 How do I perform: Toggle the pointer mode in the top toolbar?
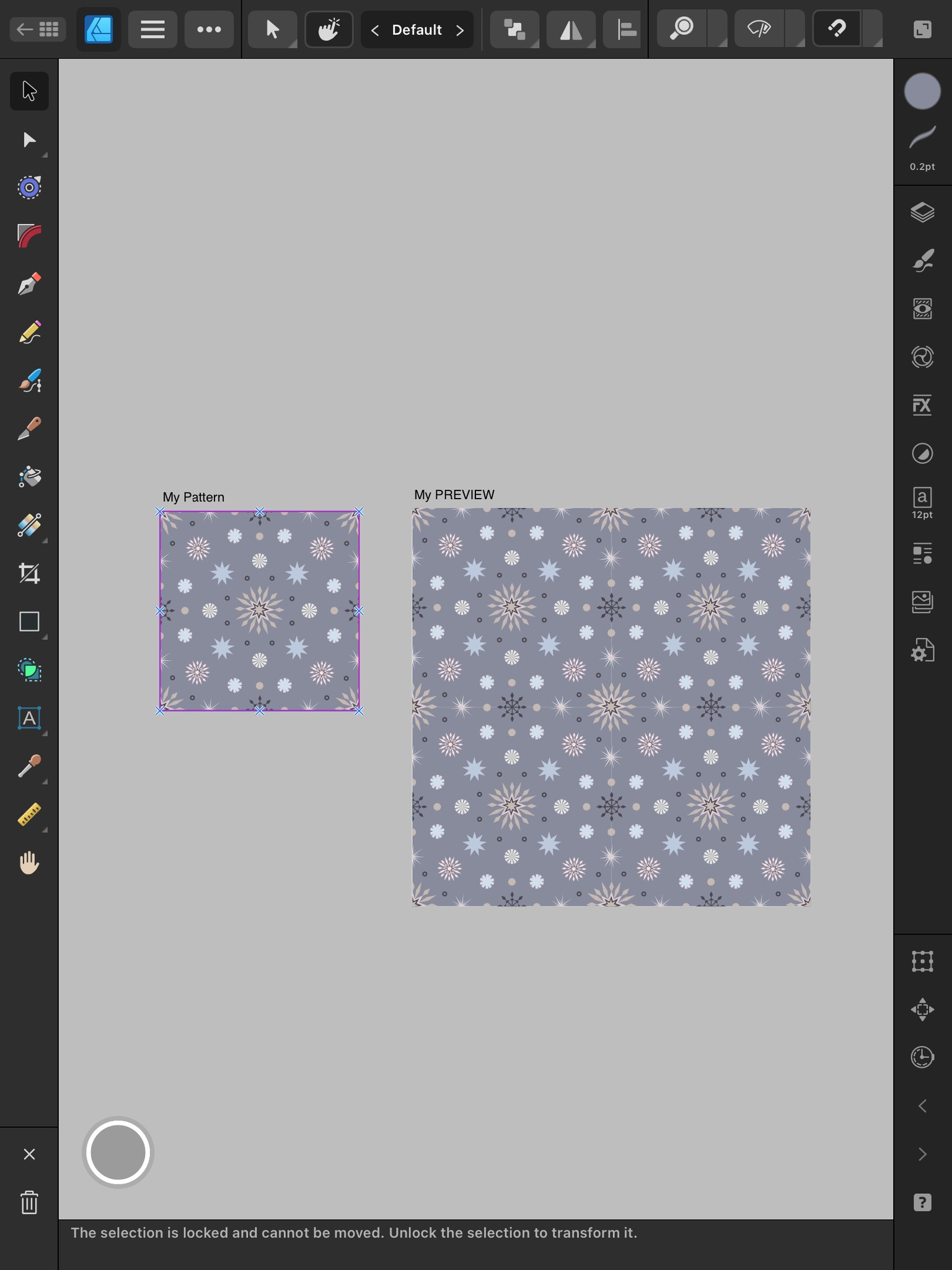(x=272, y=29)
